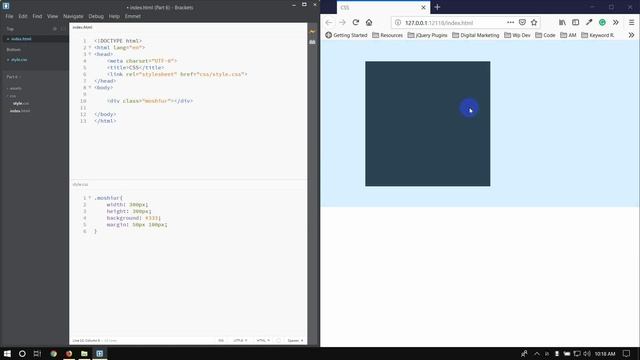
Task: Select style.css in the Bottom working files
Action: 19,60
